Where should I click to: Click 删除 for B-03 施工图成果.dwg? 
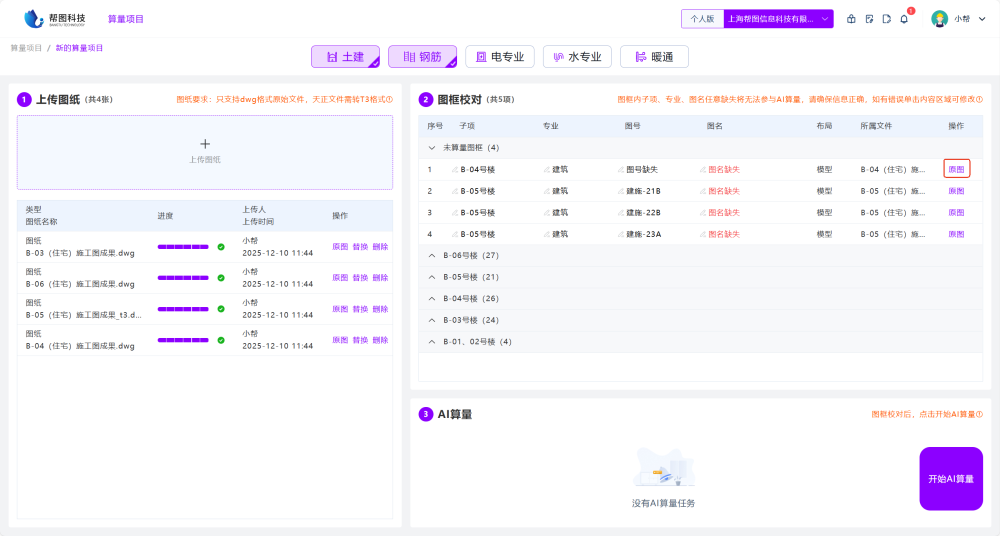(x=380, y=247)
